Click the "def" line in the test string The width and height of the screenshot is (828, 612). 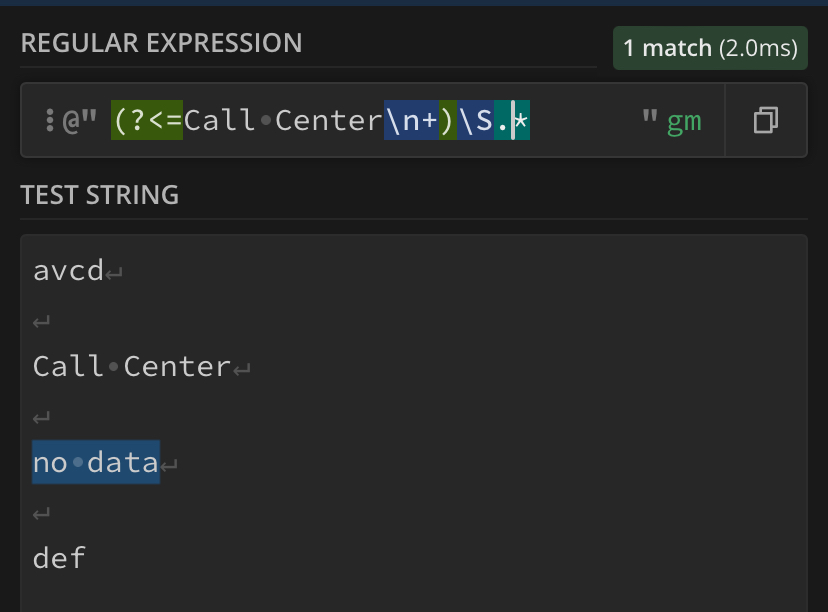(x=60, y=557)
